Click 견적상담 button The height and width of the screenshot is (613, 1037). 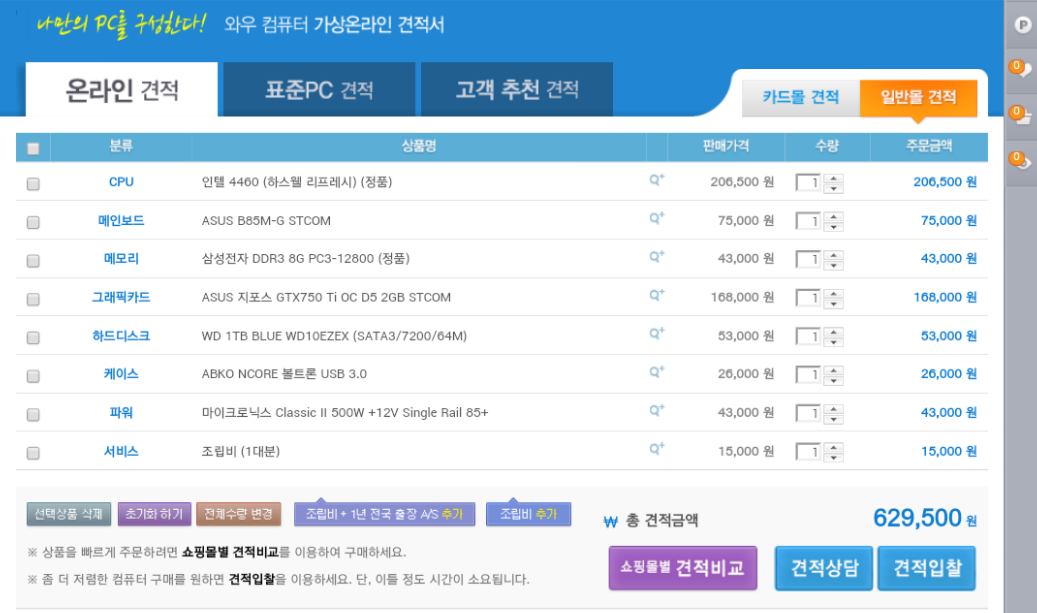pyautogui.click(x=824, y=567)
